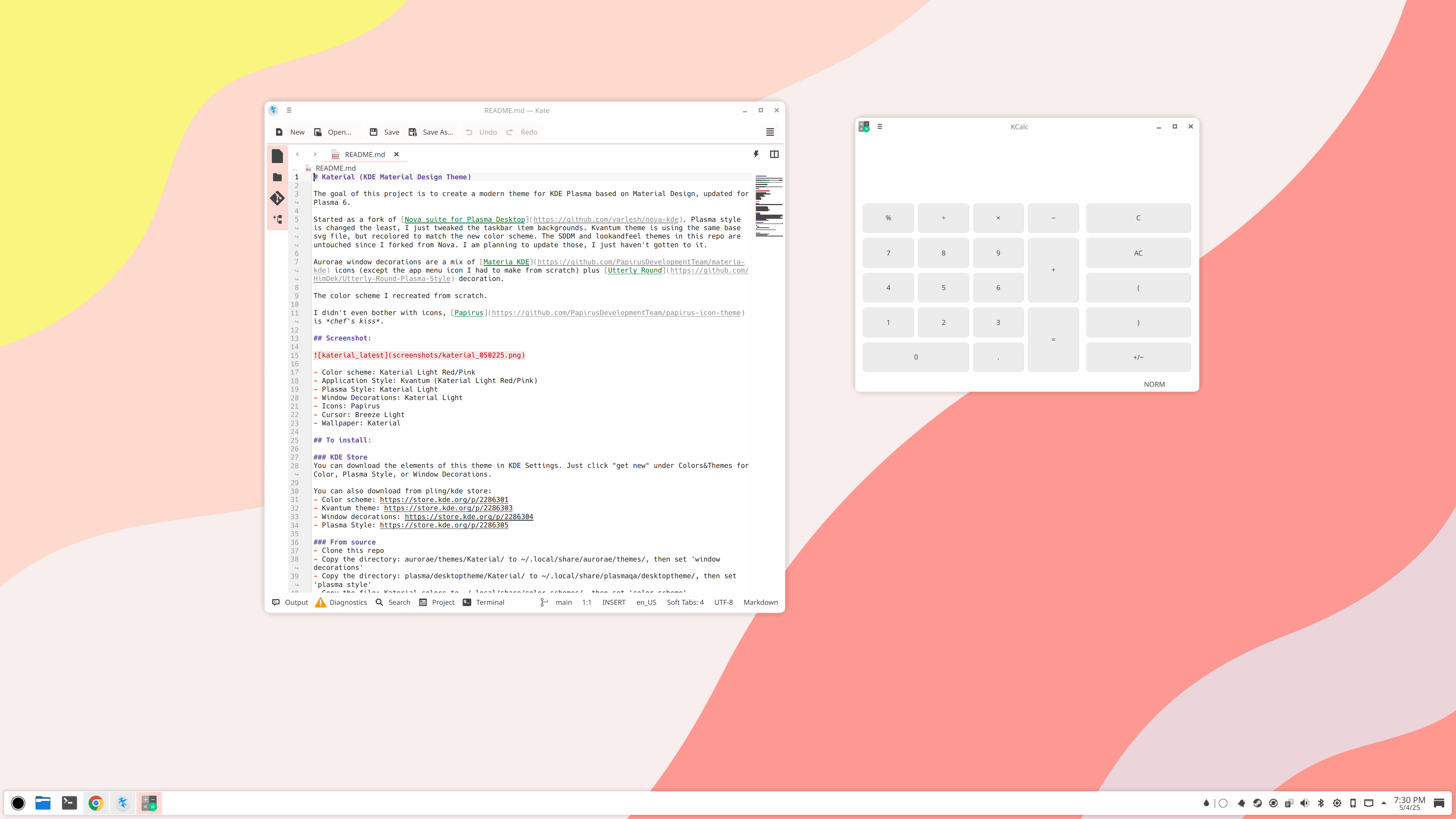
Task: Open the application launcher in taskbar
Action: 18,803
